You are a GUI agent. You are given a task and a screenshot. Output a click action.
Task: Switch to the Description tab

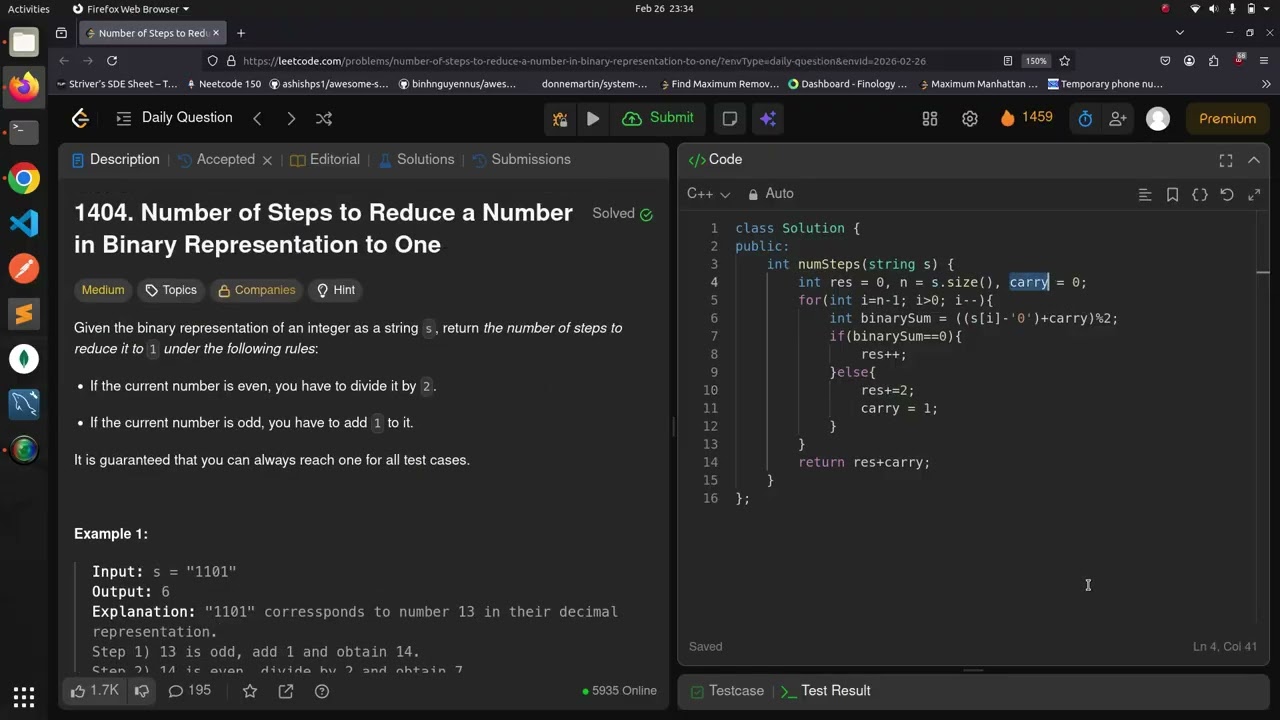click(115, 159)
